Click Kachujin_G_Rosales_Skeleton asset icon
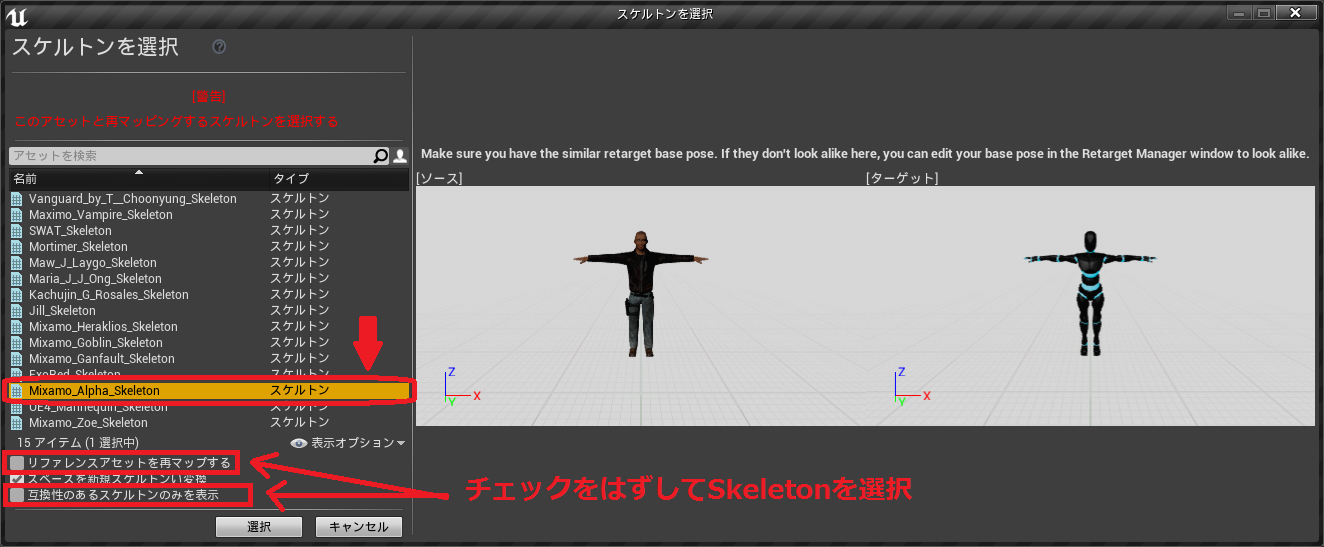Image resolution: width=1324 pixels, height=547 pixels. [x=16, y=295]
